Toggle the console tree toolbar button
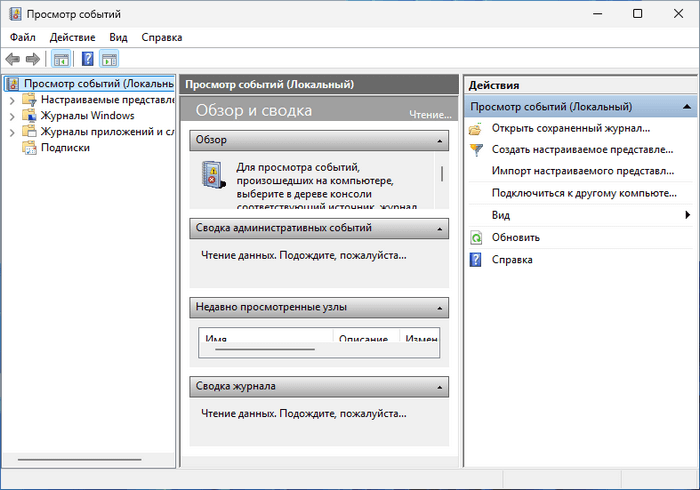This screenshot has width=700, height=490. [61, 60]
